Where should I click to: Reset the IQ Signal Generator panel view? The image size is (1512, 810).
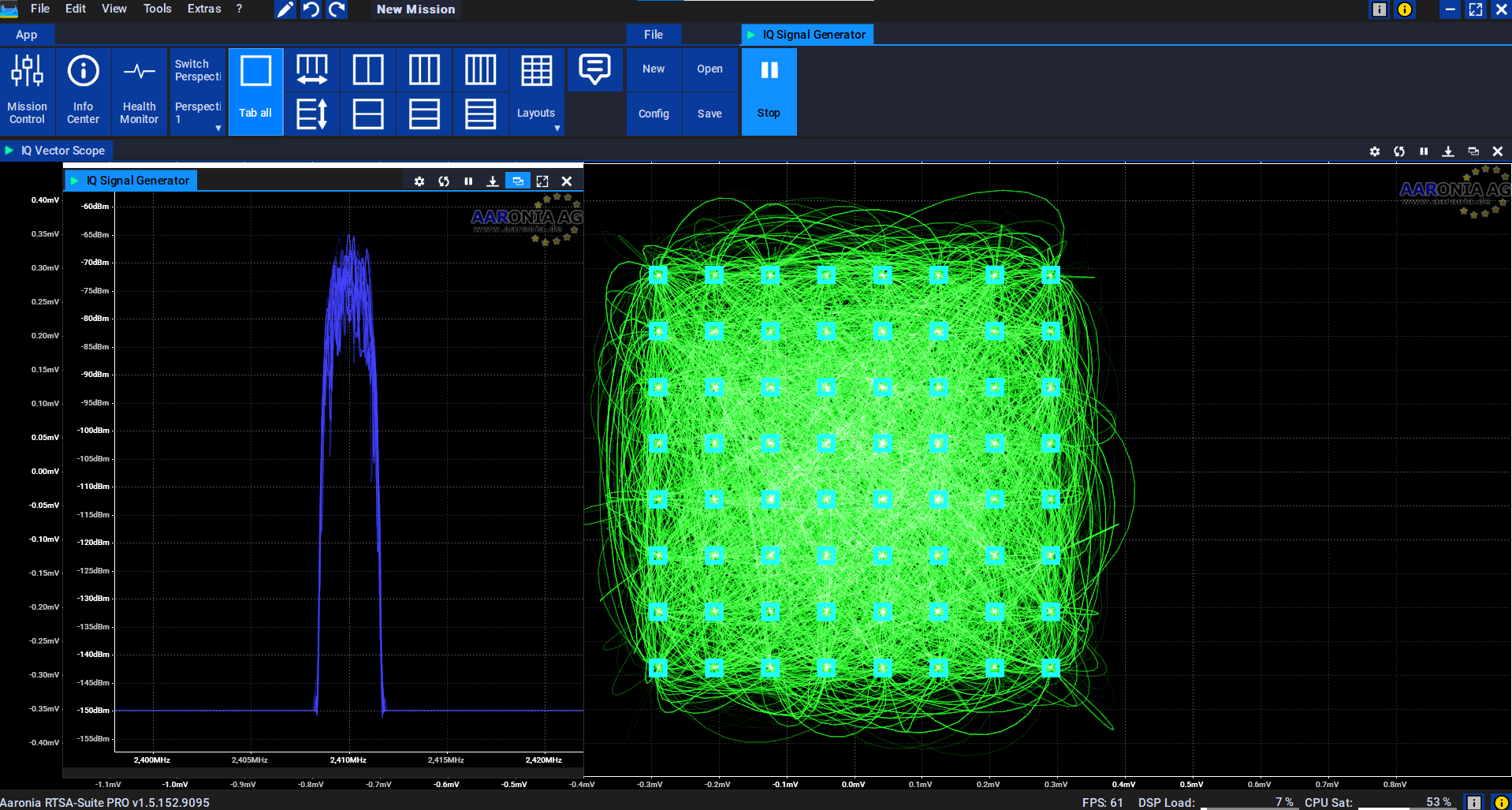point(444,181)
